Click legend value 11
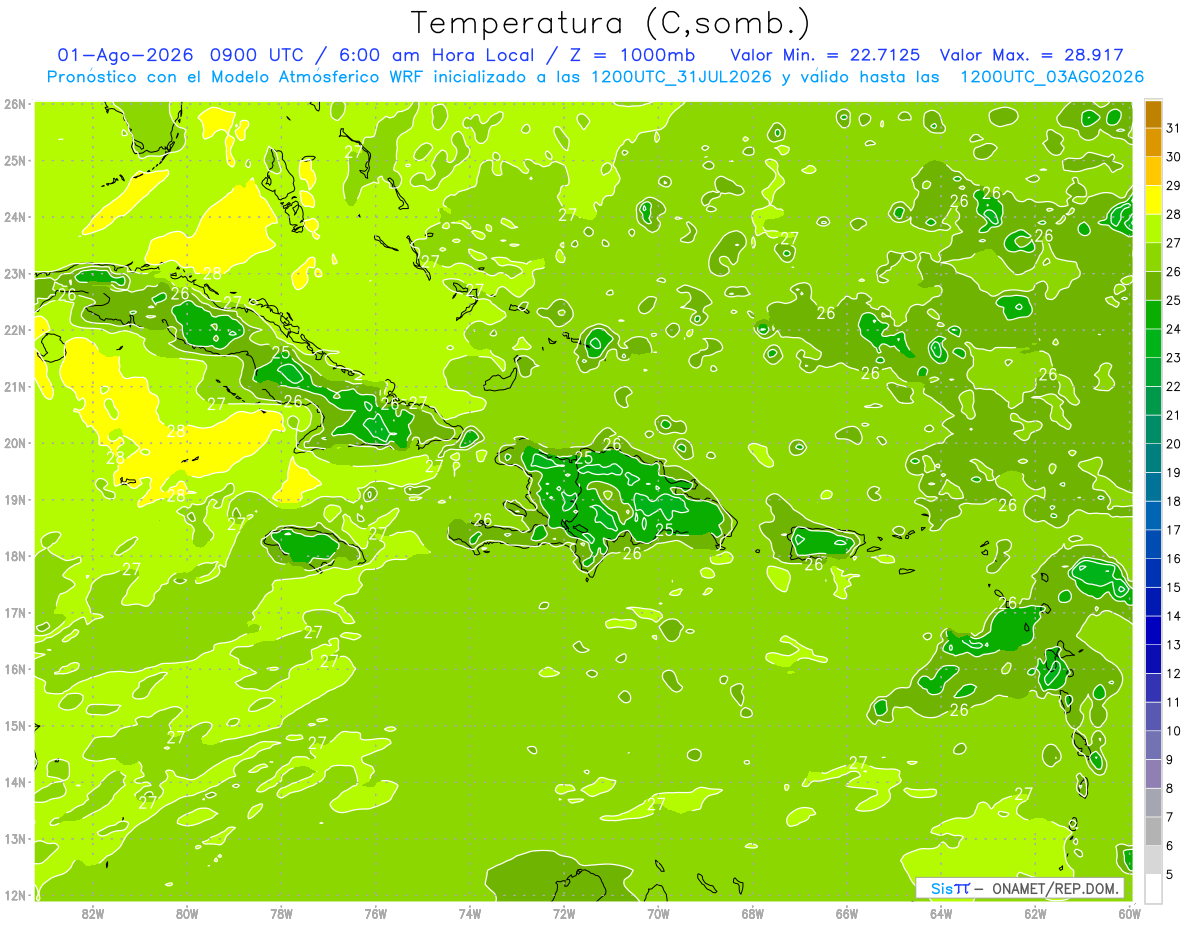Screen dimensions: 1200x927 point(1174,702)
